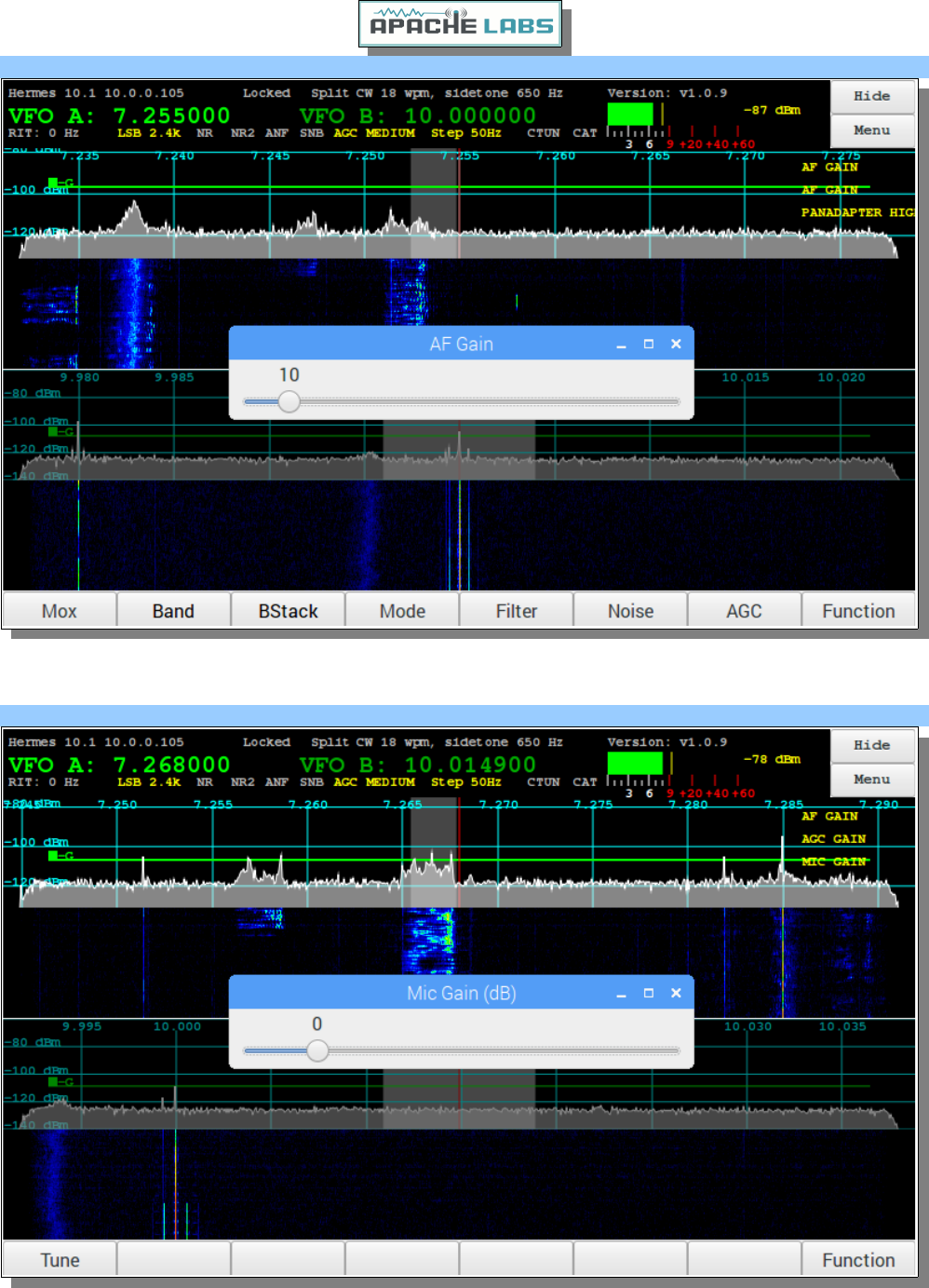Click the -87 dBm reading
Screen dimensions: 929x1288
tap(772, 110)
